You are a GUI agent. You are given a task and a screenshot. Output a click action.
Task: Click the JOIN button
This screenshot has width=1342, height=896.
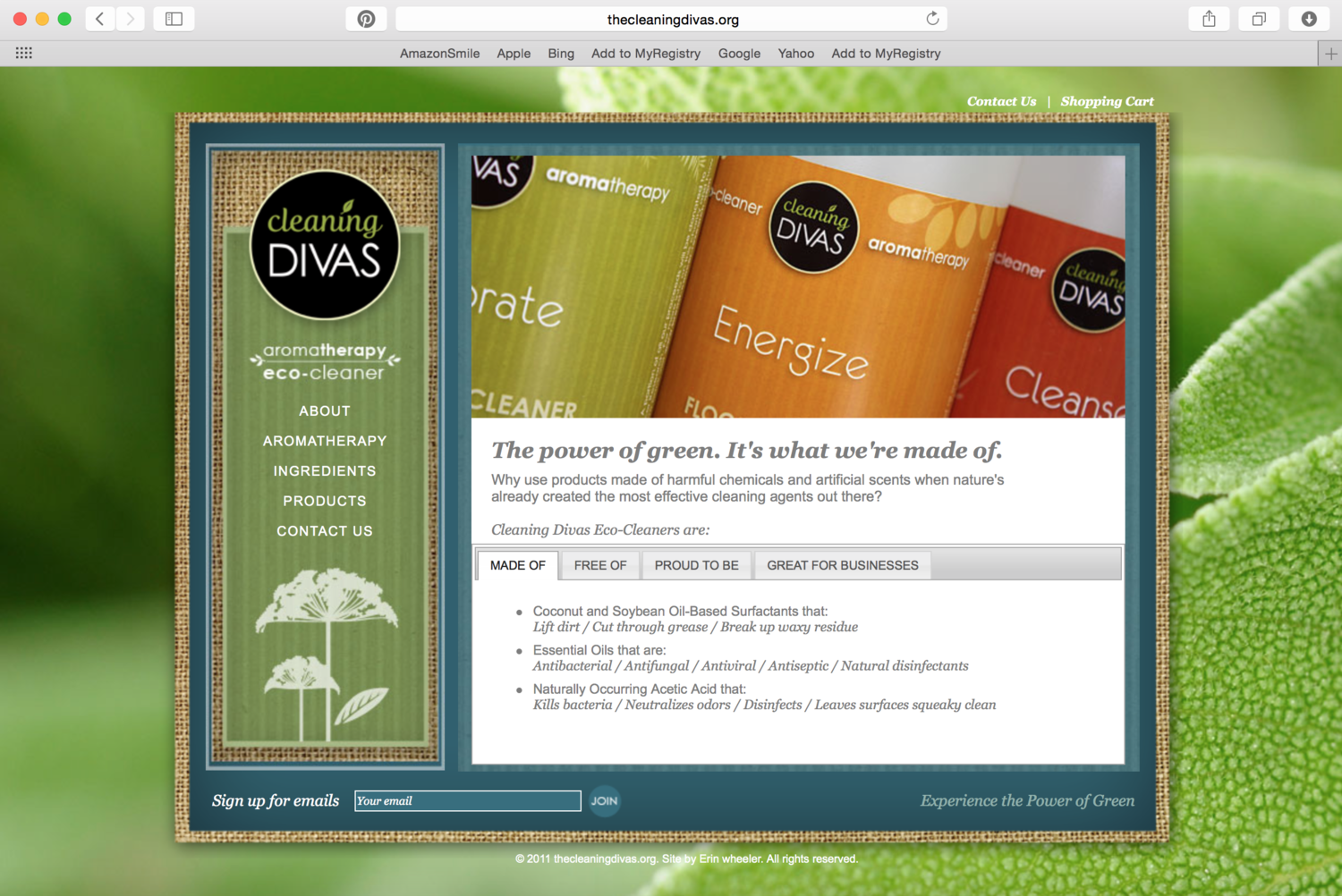point(605,801)
